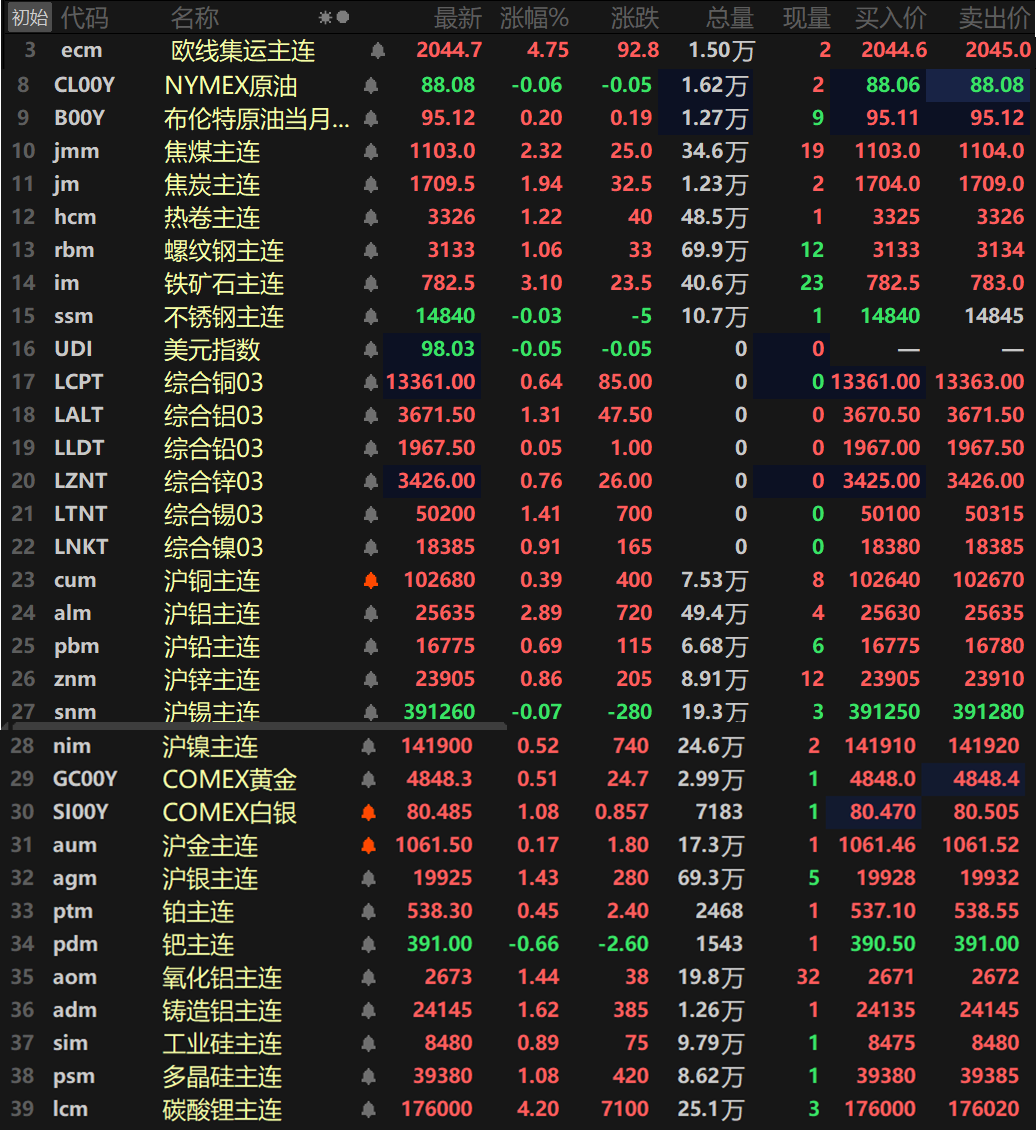Image resolution: width=1036 pixels, height=1130 pixels.
Task: Click the alert bell for 布伦特原油当月 row
Action: point(369,117)
